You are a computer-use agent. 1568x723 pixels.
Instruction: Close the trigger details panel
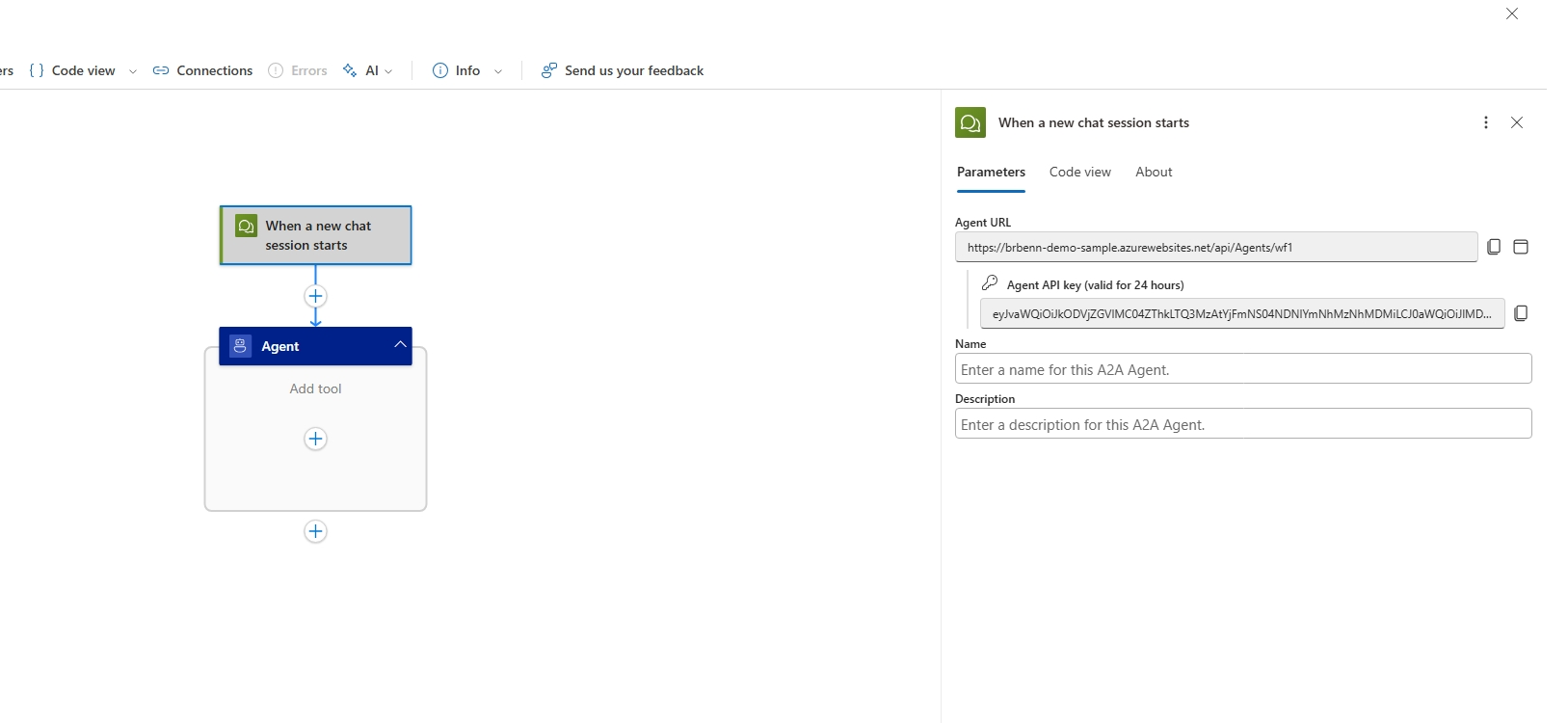click(1517, 122)
